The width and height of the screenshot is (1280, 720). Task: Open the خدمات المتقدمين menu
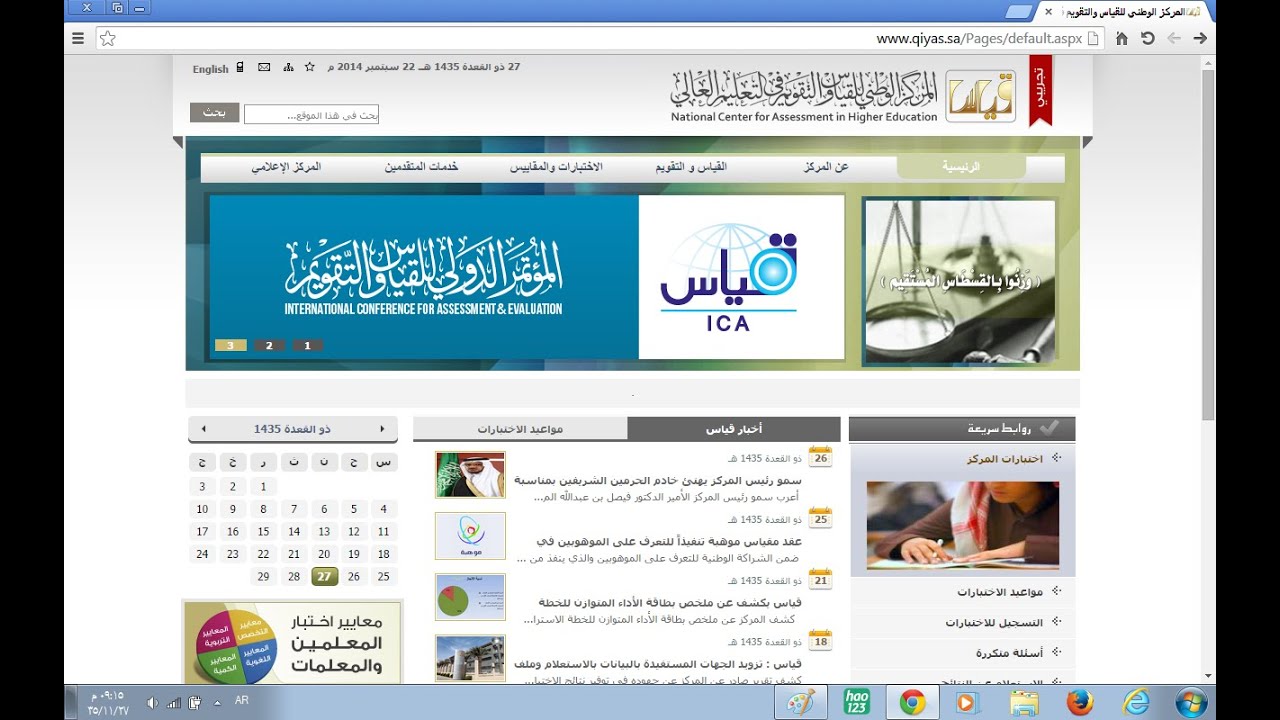coord(421,167)
